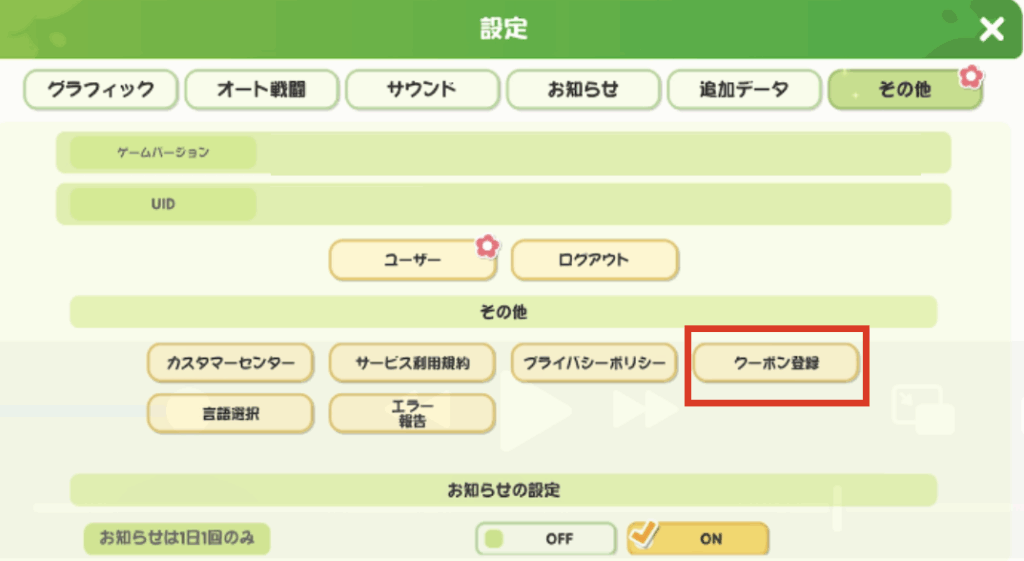Open クーポン登録 coupon registration
1024x561 pixels.
(x=776, y=364)
